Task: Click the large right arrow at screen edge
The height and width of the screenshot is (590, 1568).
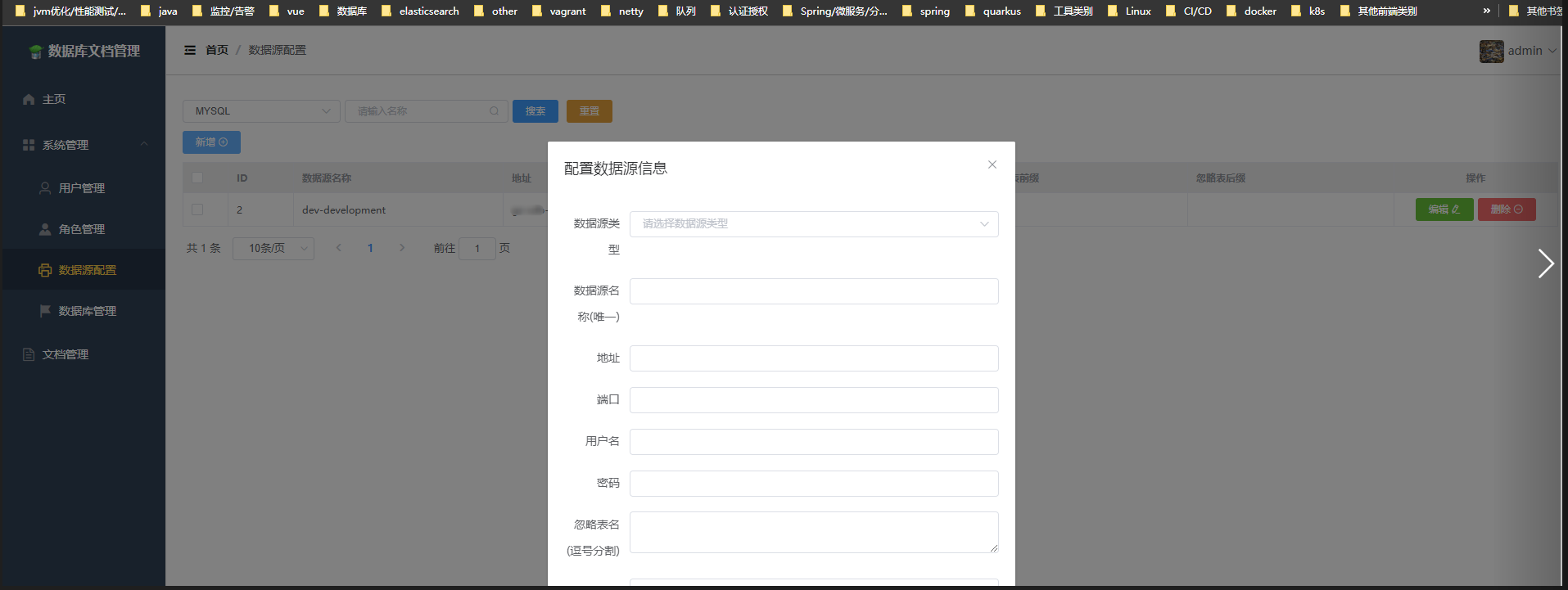Action: coord(1545,263)
